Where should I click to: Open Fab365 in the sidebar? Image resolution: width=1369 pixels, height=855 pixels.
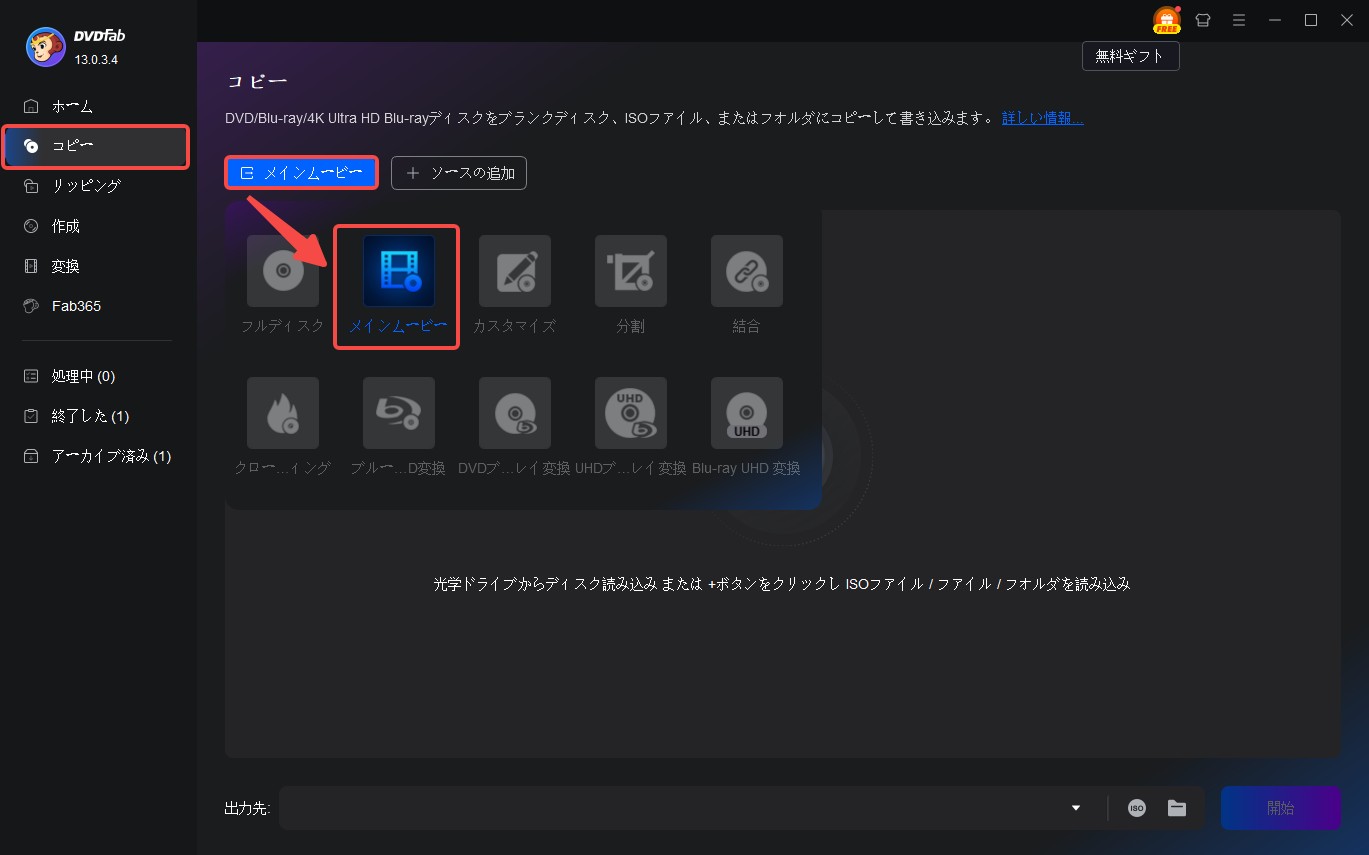point(98,306)
